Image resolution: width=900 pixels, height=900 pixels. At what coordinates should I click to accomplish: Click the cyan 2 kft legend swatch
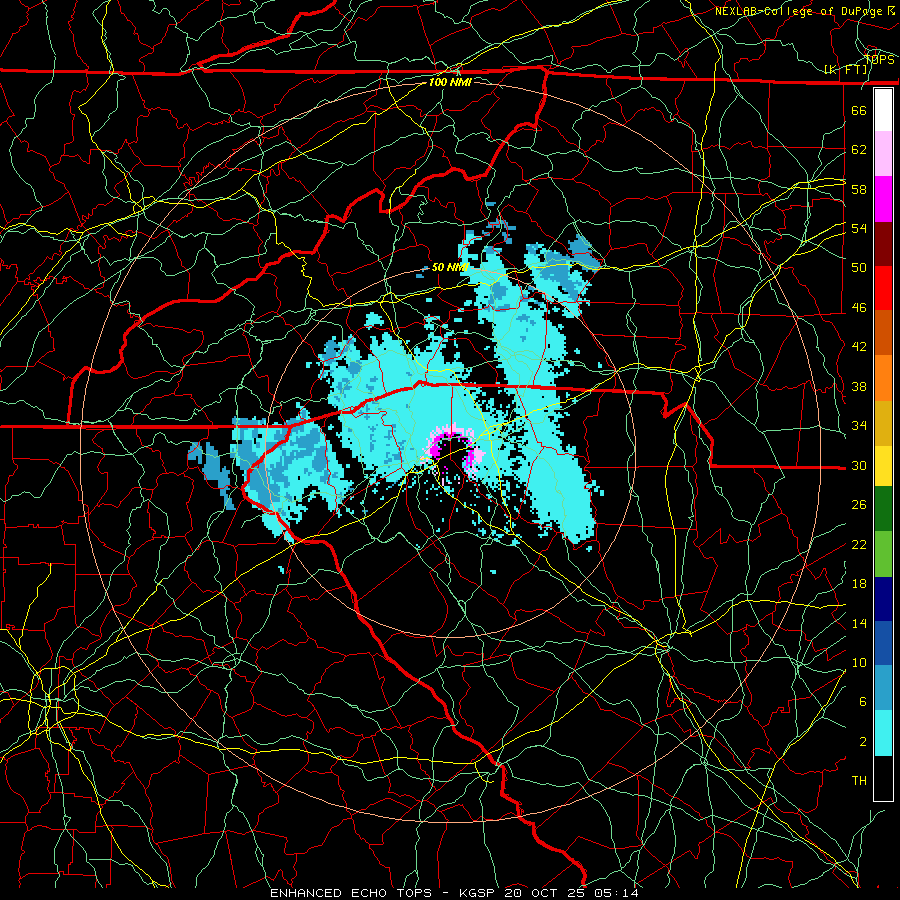pos(883,733)
